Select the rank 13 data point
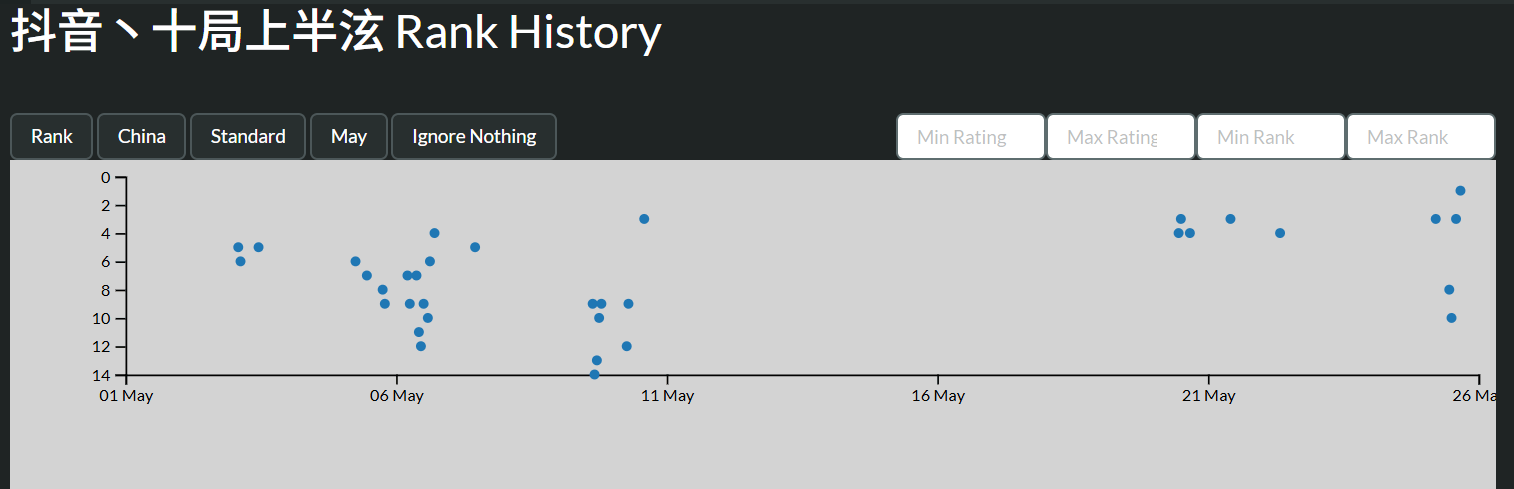The image size is (1514, 489). pos(597,361)
